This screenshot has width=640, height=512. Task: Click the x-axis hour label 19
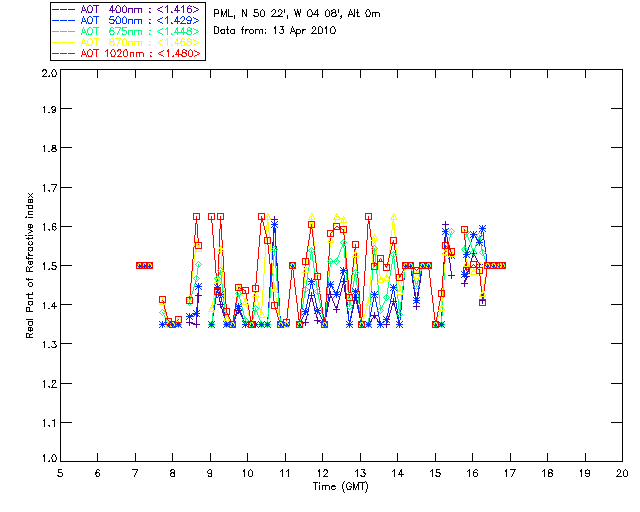[585, 473]
